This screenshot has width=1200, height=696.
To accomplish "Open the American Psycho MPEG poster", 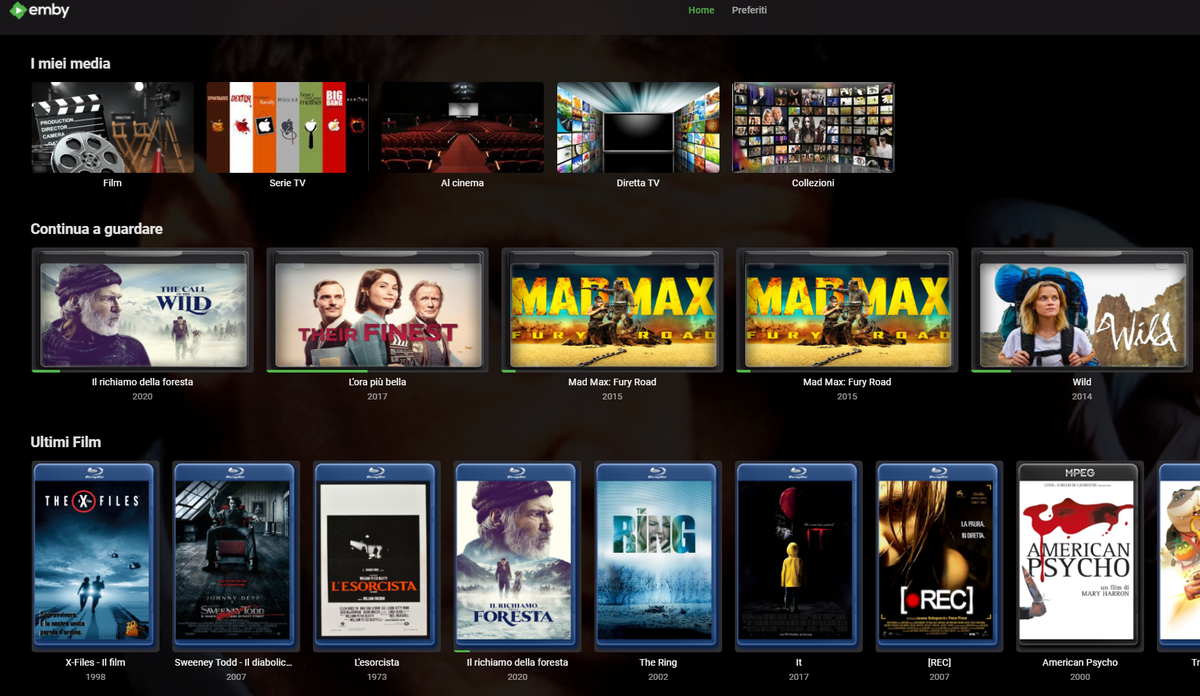I will click(x=1080, y=556).
